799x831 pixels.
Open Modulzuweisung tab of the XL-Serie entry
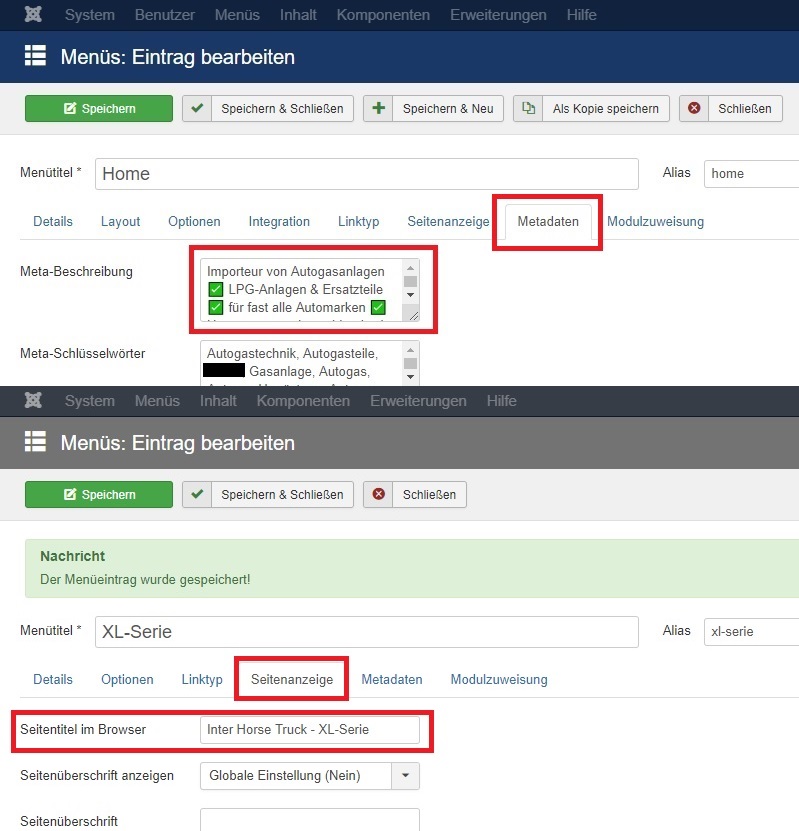point(498,680)
